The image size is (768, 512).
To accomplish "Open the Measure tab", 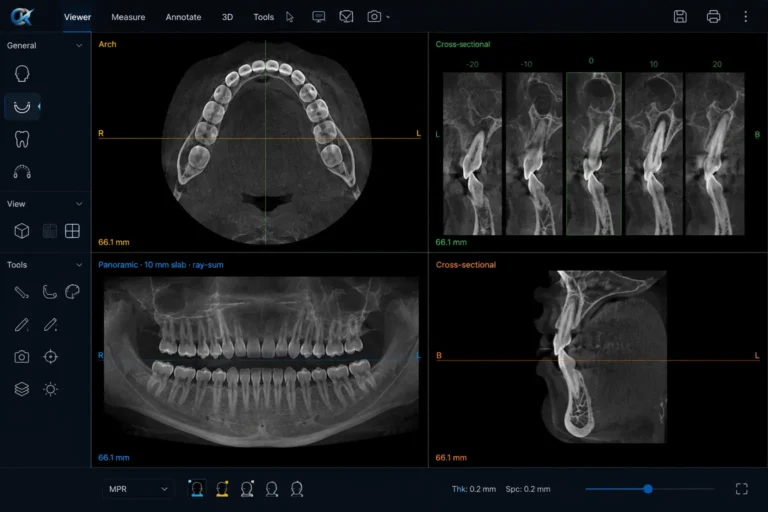I will click(x=128, y=17).
